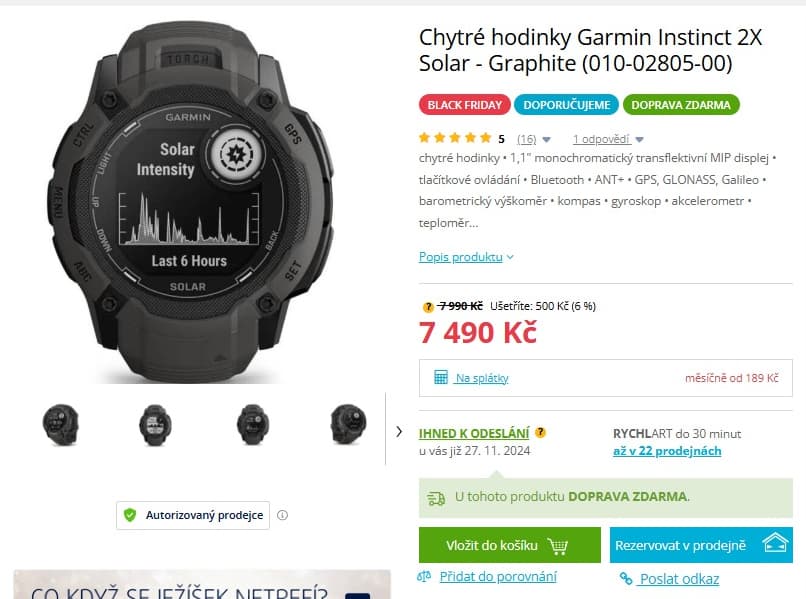The image size is (806, 599).
Task: Click the five-star rating display
Action: [x=455, y=137]
